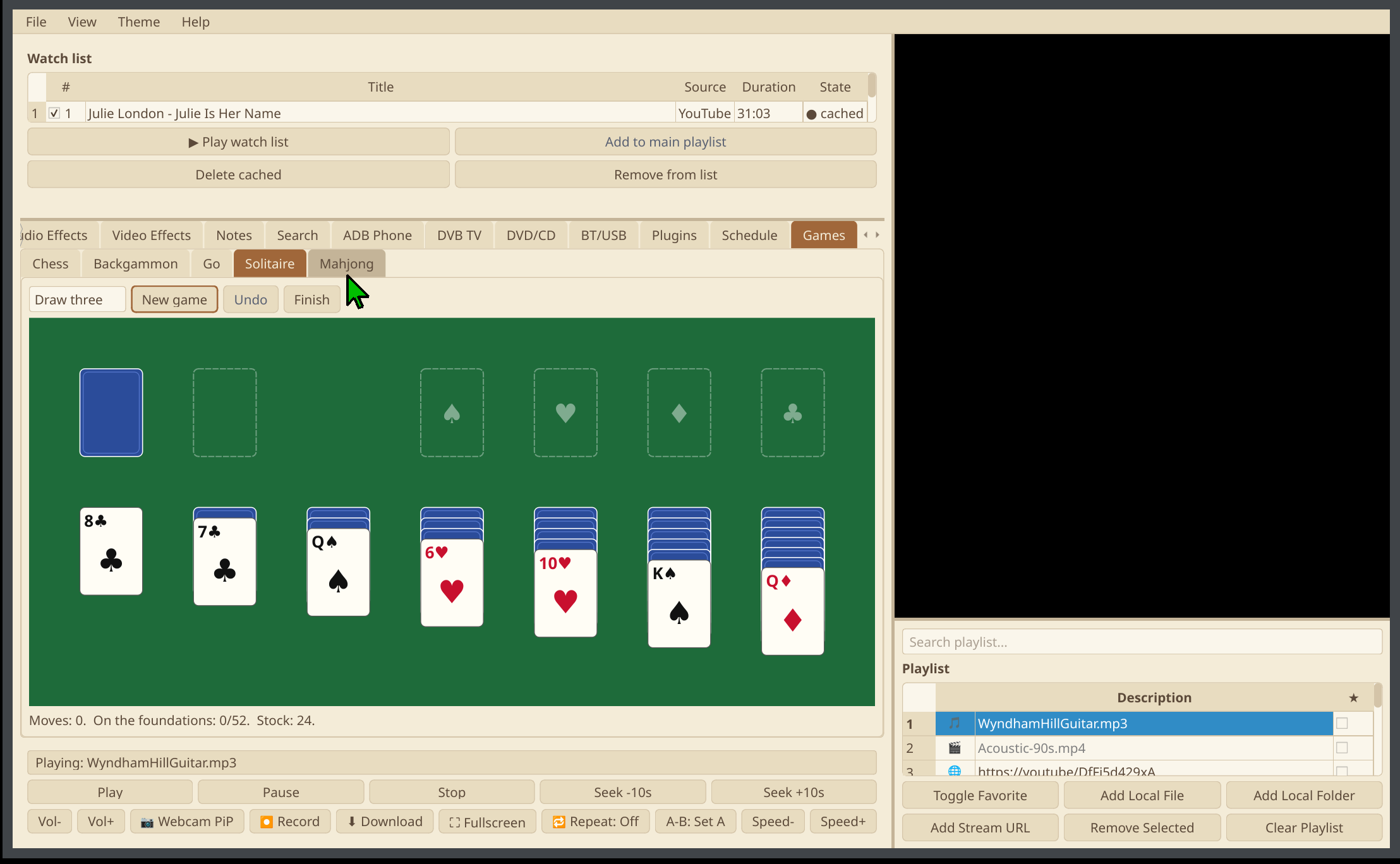The width and height of the screenshot is (1400, 864).
Task: Select the 7 of clubs card
Action: (225, 561)
